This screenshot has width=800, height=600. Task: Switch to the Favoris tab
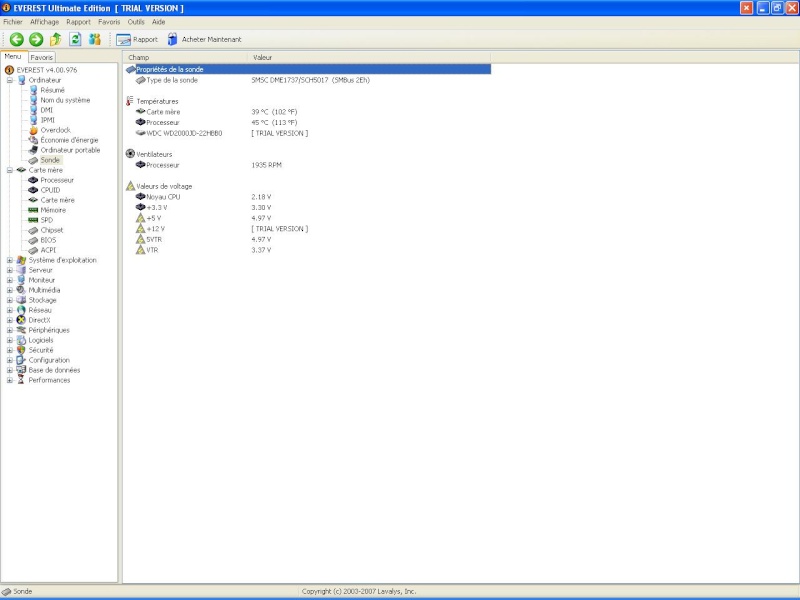point(41,58)
